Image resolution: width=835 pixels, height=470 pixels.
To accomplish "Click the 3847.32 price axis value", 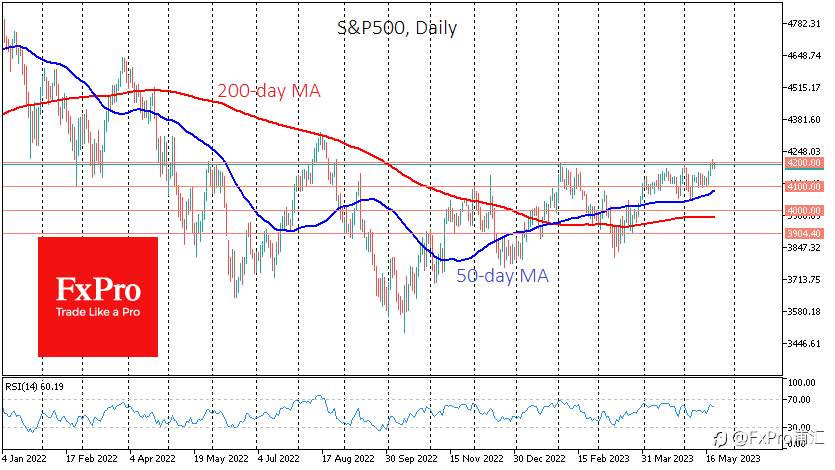I will (804, 248).
